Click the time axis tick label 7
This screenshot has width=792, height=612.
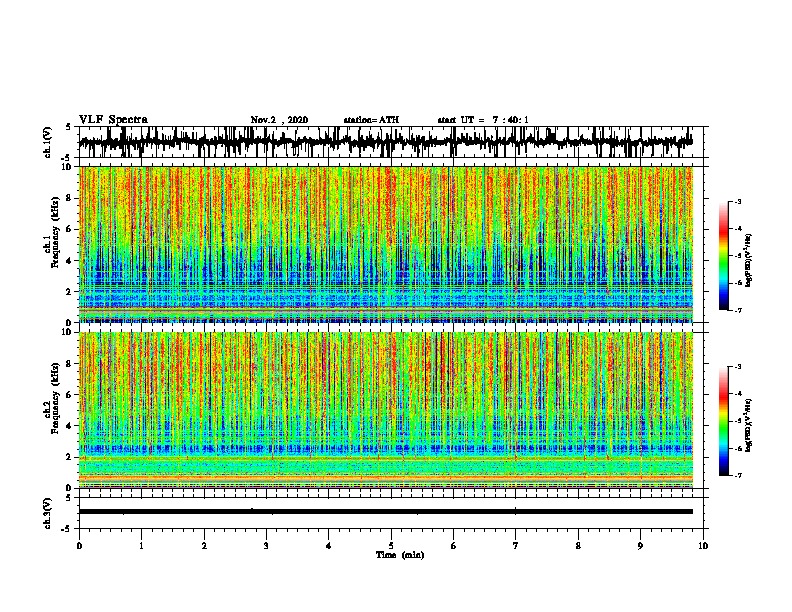point(516,546)
